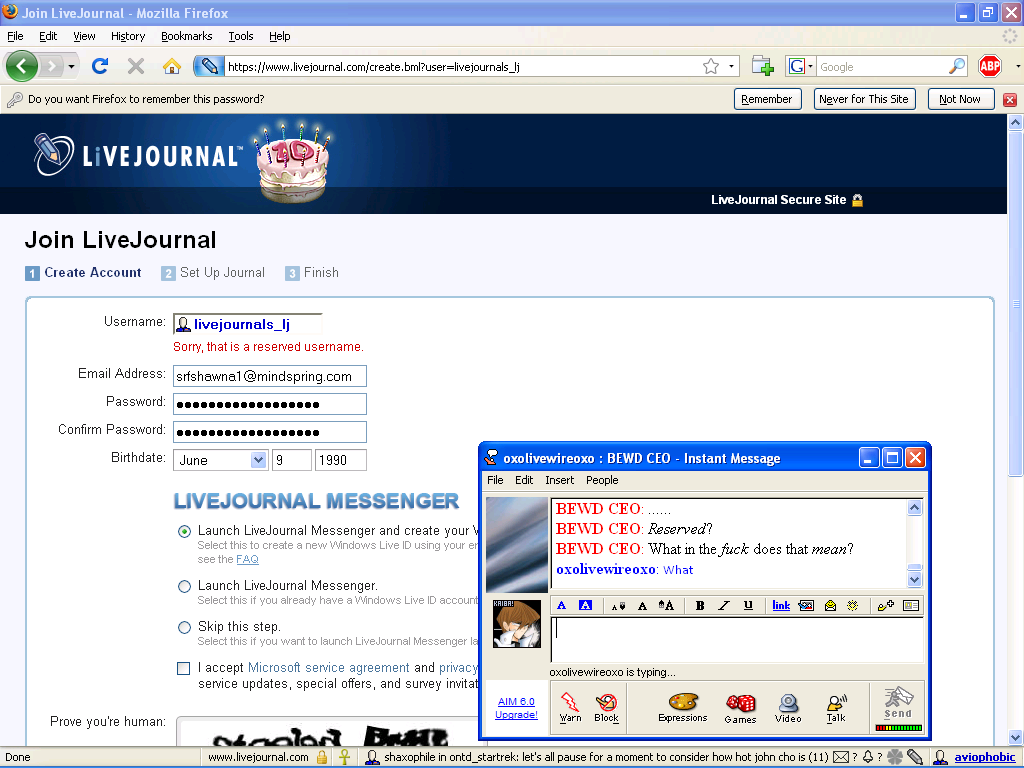The height and width of the screenshot is (768, 1024).
Task: Toggle underline formatting in AIM message
Action: pyautogui.click(x=748, y=605)
